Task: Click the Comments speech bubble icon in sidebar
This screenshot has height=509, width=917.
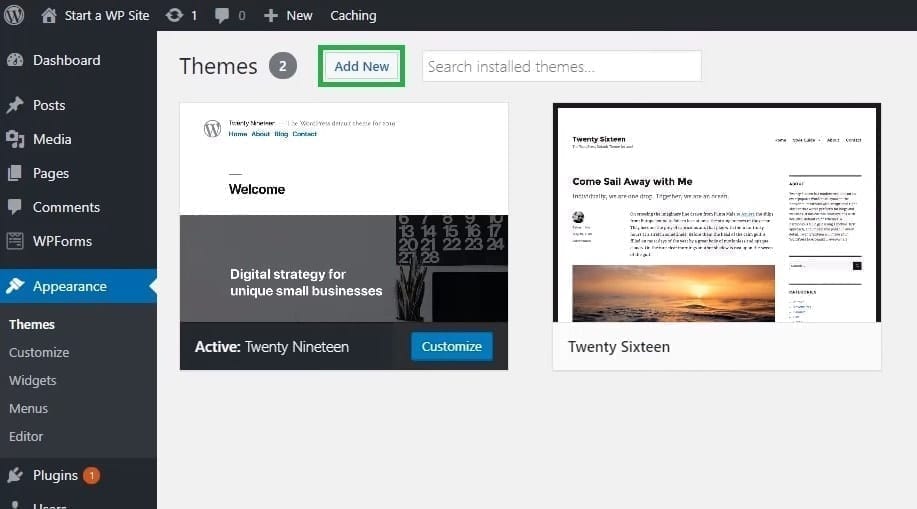Action: pyautogui.click(x=15, y=207)
